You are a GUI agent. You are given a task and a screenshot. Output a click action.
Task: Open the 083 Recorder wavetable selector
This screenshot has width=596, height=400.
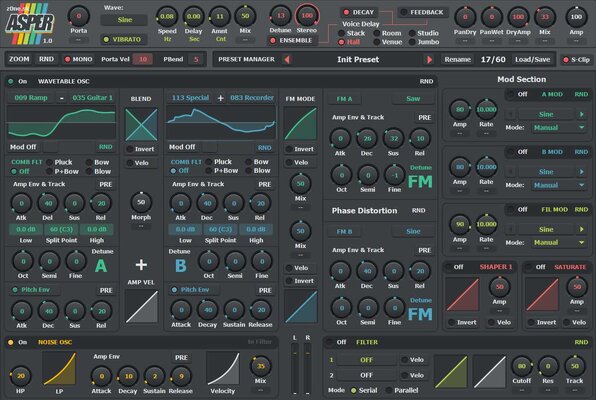click(x=252, y=98)
